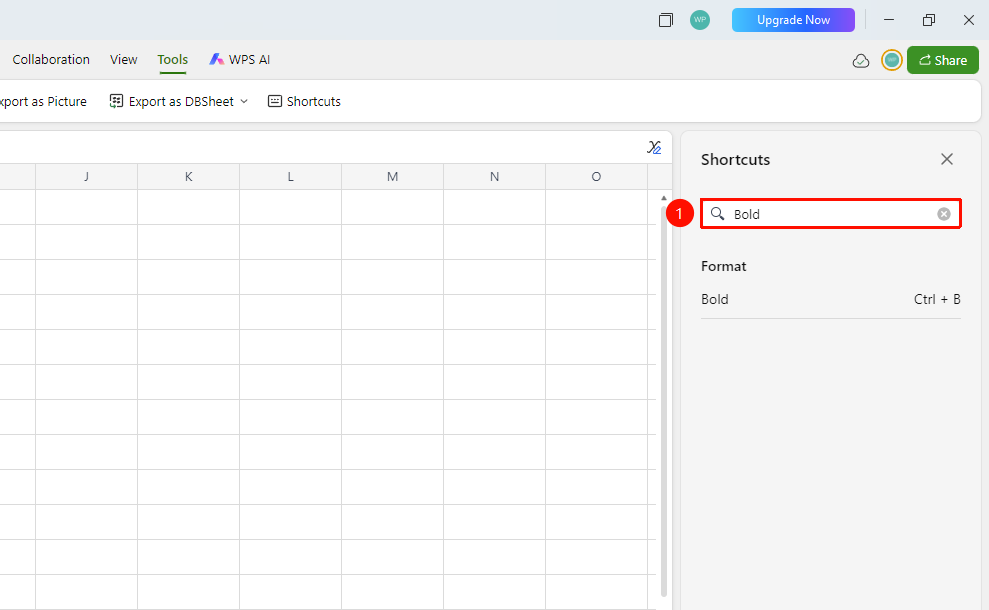Open the window-switcher icon beside the user avatar
989x610 pixels.
665,20
